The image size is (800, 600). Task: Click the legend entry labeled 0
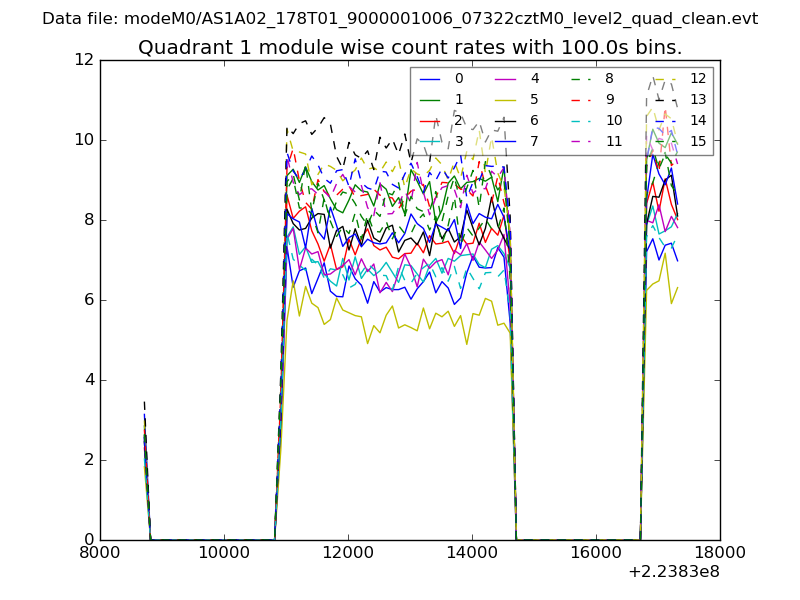(459, 78)
